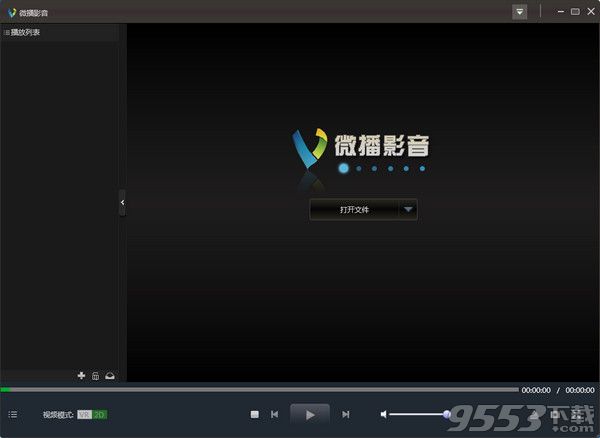Screen dimensions: 600x438
Task: Click the volume slider handle
Action: click(447, 414)
